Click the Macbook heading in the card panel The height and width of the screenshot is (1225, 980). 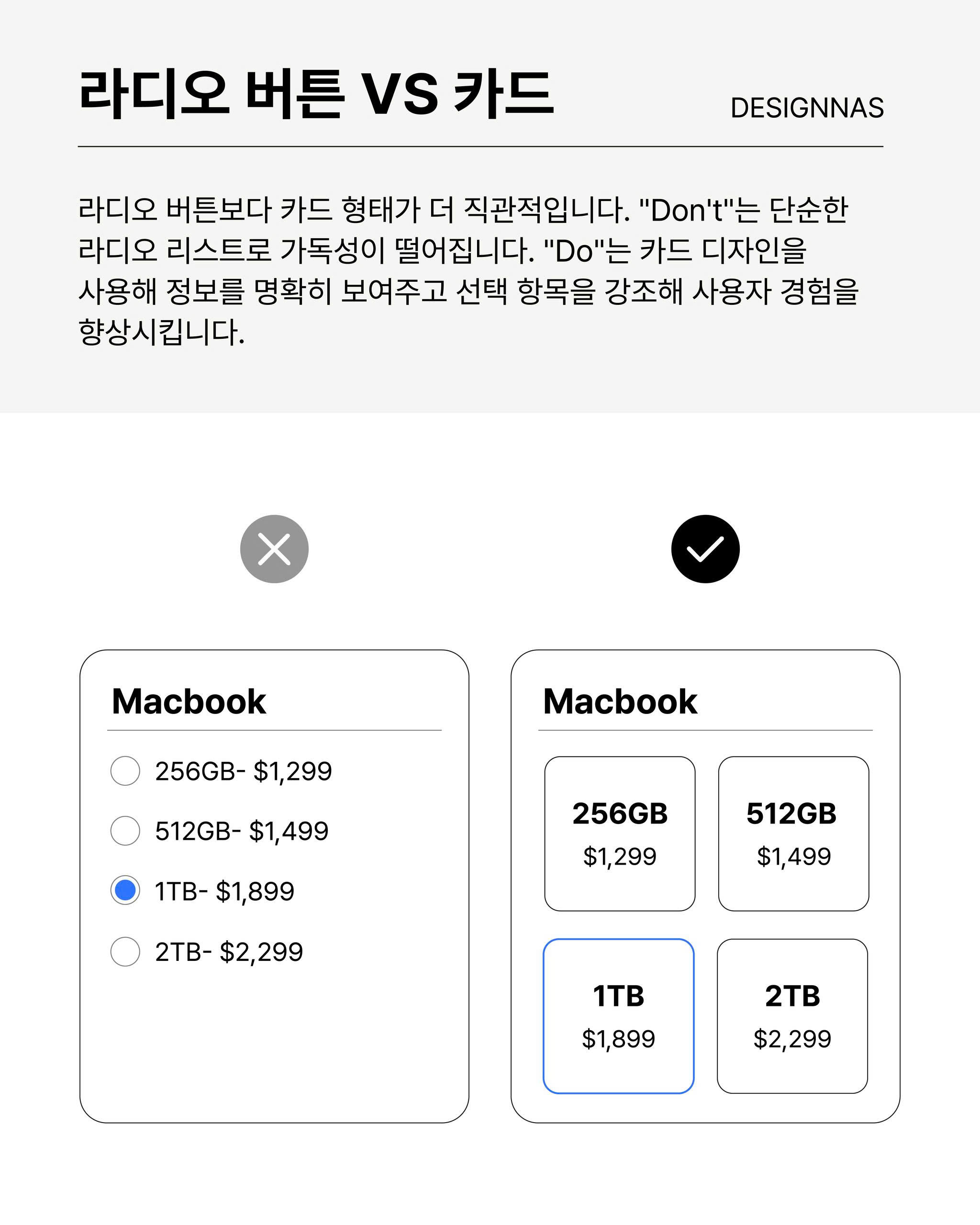click(x=620, y=702)
